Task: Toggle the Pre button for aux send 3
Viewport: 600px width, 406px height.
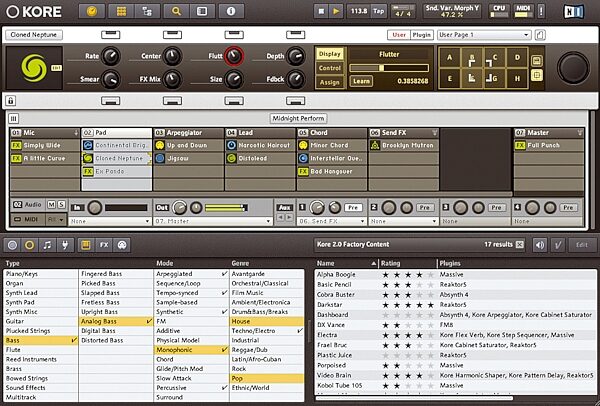Action: (x=496, y=208)
